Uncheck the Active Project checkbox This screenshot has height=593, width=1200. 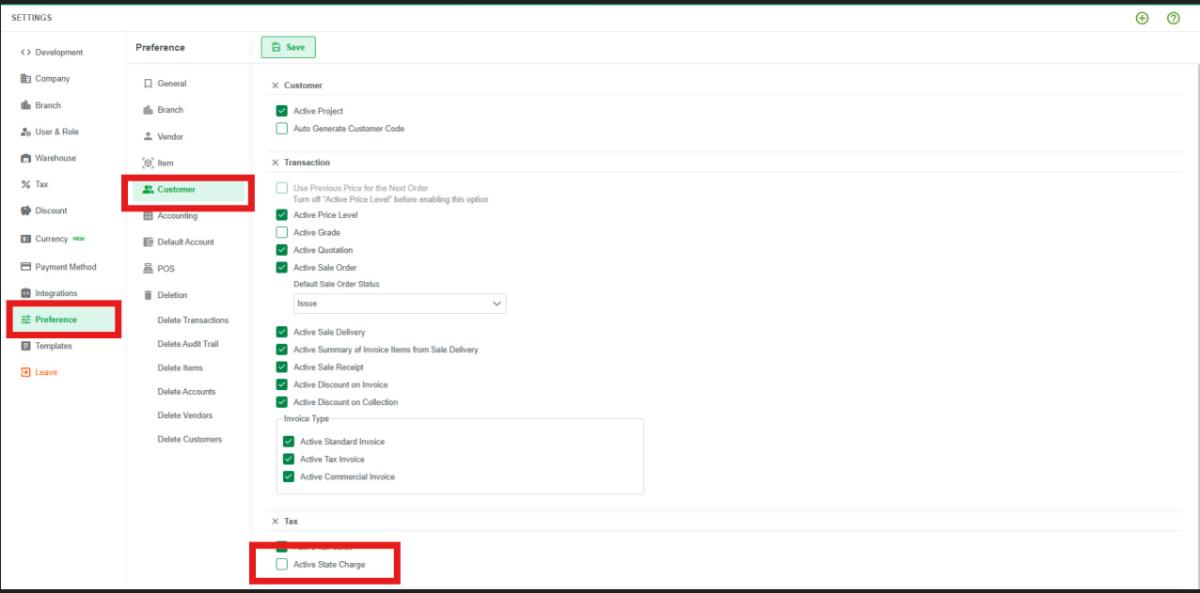282,111
